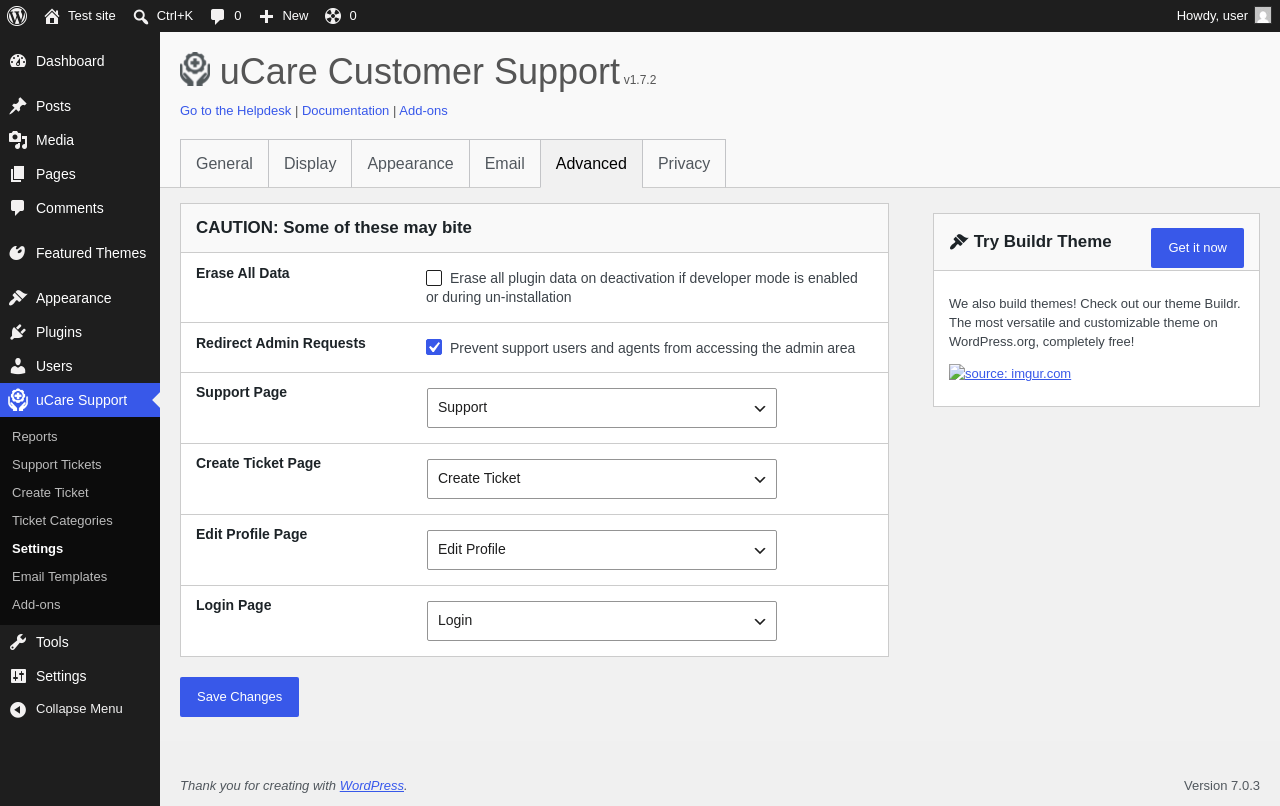The image size is (1280, 806).
Task: Open Add-ons submenu item
Action: tap(80, 605)
